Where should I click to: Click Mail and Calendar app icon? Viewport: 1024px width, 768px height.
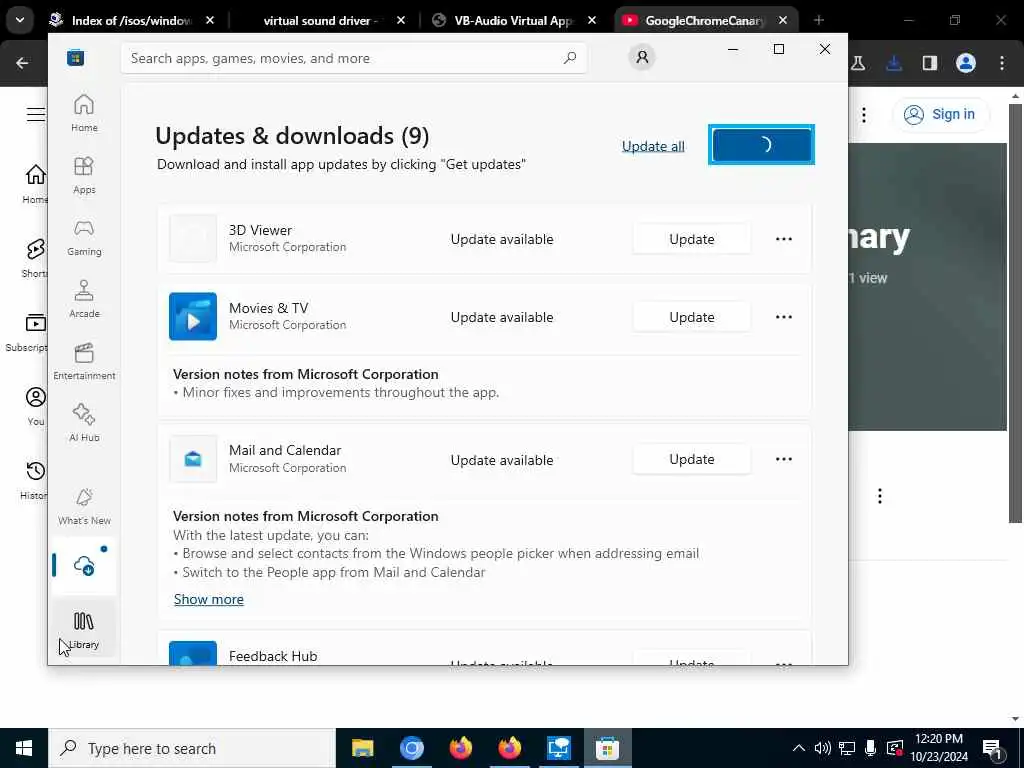193,459
